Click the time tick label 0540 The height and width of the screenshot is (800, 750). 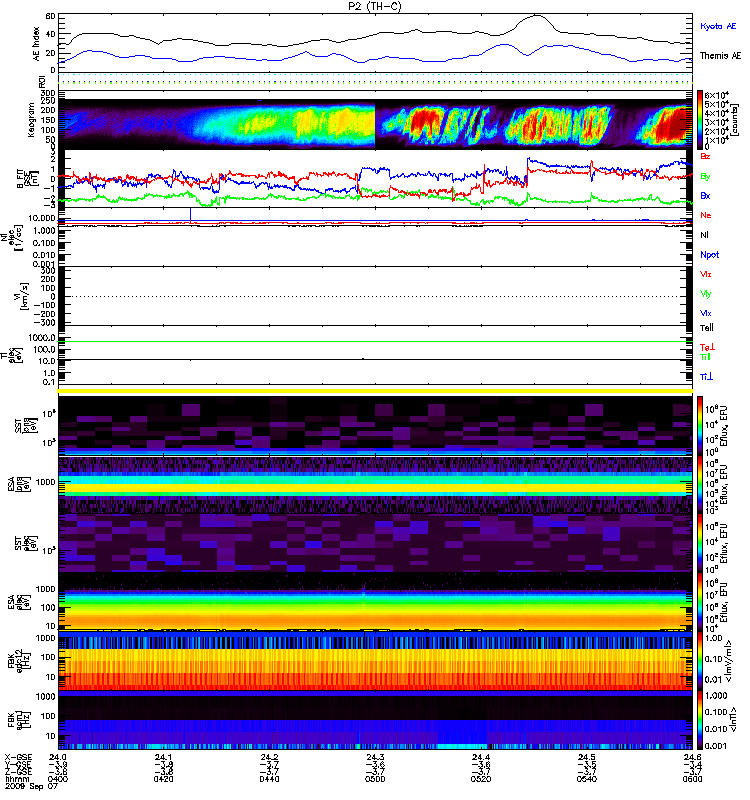point(587,779)
